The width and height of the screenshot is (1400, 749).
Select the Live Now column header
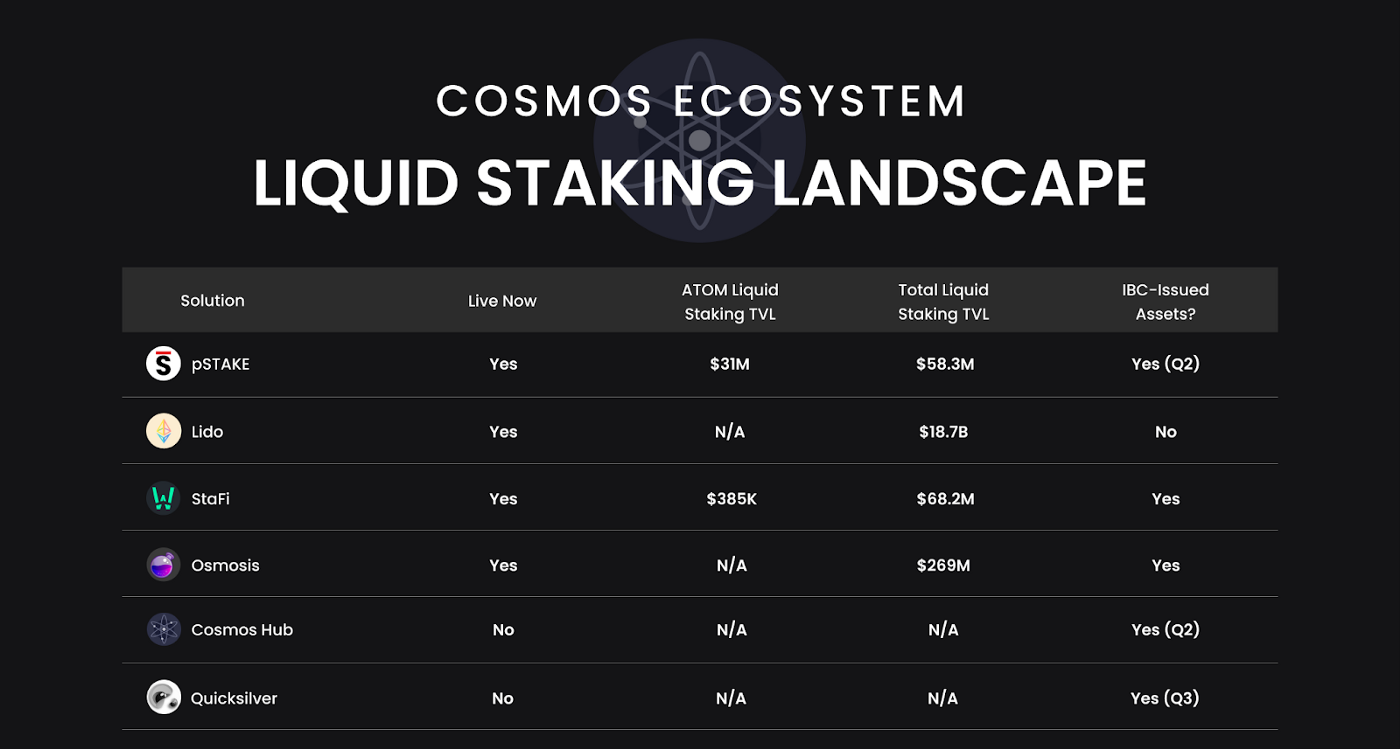click(502, 301)
